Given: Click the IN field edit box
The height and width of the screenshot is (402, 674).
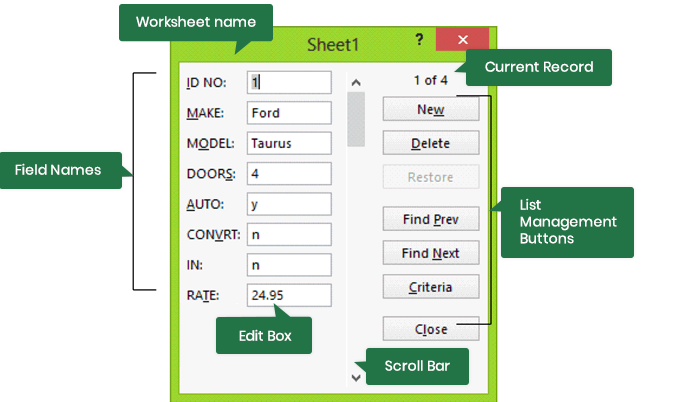Looking at the screenshot, I should point(288,265).
